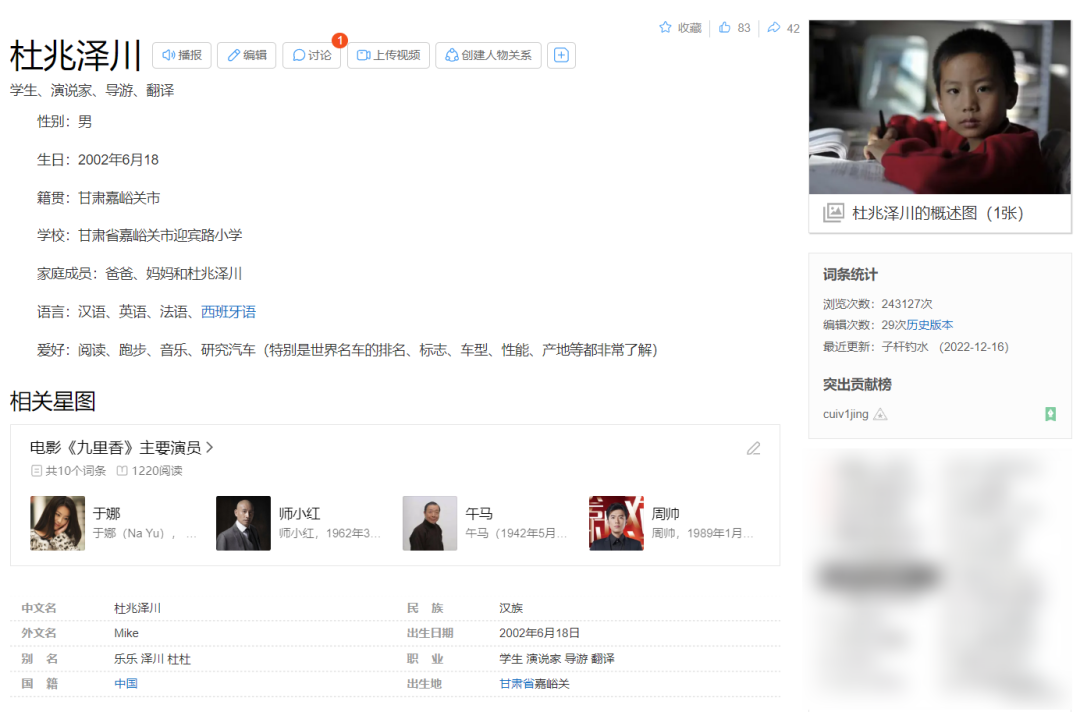Open 于娜's portrait thumbnail
Screen dimensions: 1080x712
tap(58, 523)
